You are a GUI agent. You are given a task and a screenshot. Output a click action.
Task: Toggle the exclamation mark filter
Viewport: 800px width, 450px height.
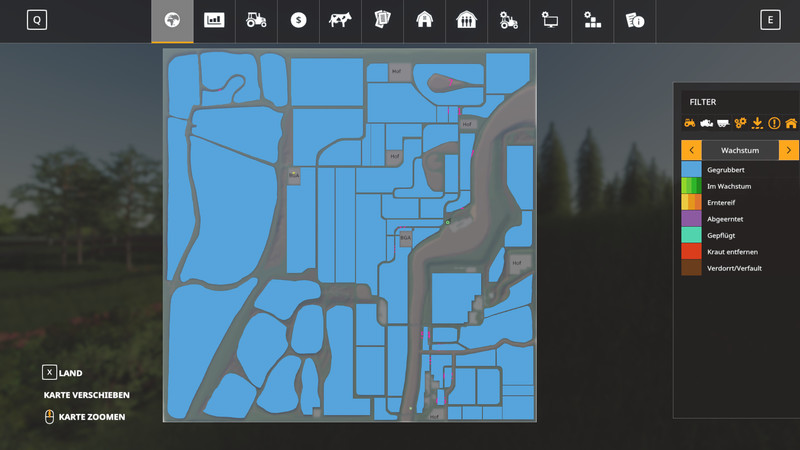pos(774,123)
